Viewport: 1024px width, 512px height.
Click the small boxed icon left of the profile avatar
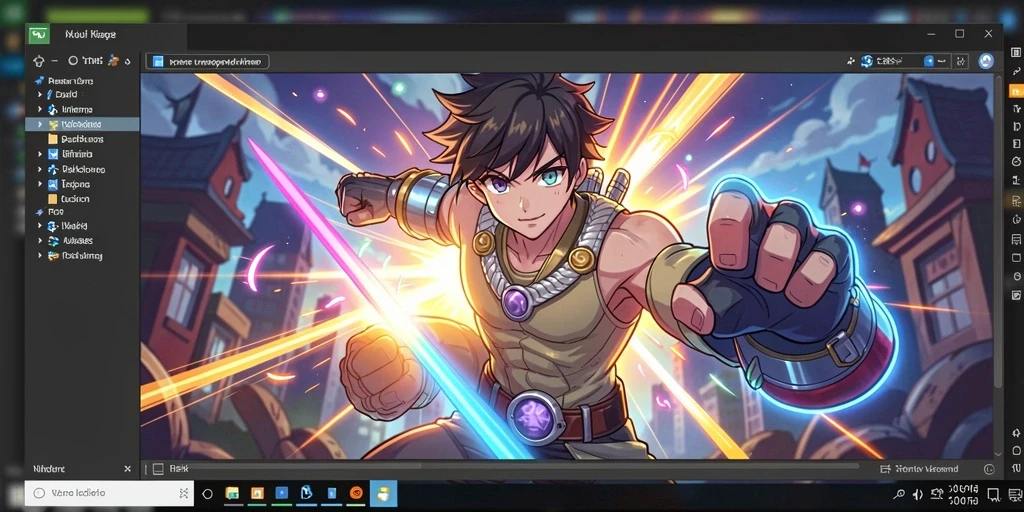[x=961, y=61]
